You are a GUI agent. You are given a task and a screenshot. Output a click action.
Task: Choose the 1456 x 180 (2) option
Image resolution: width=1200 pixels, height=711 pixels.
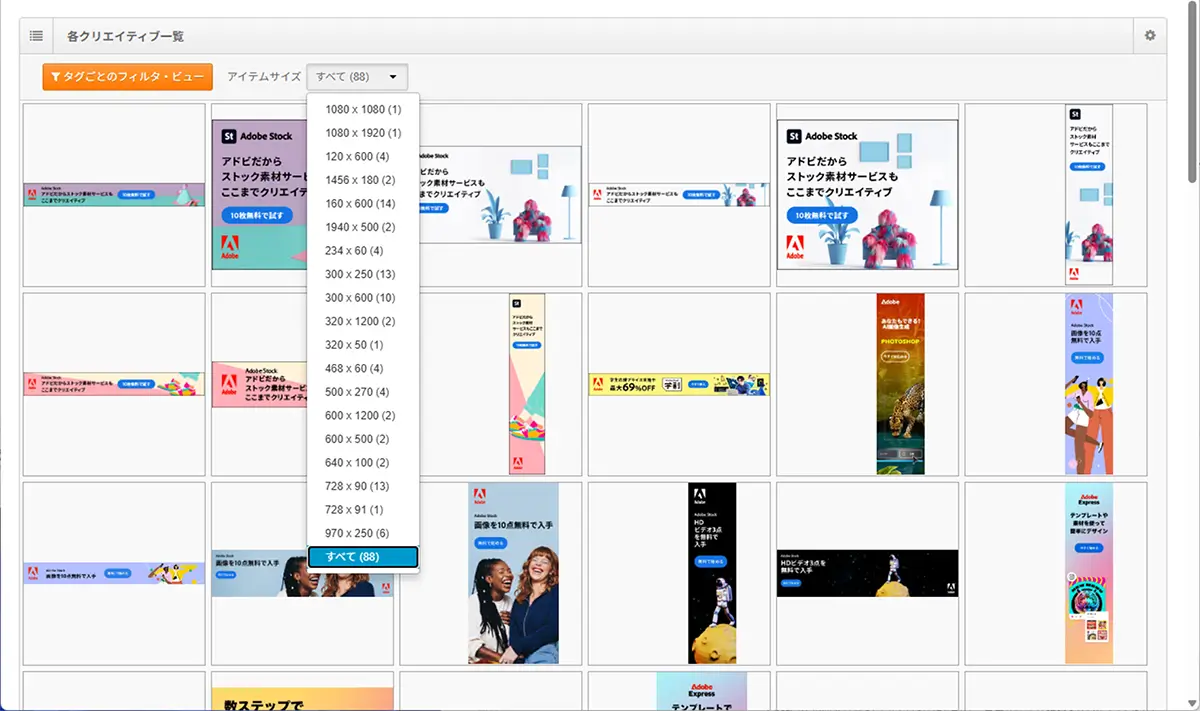(x=363, y=180)
